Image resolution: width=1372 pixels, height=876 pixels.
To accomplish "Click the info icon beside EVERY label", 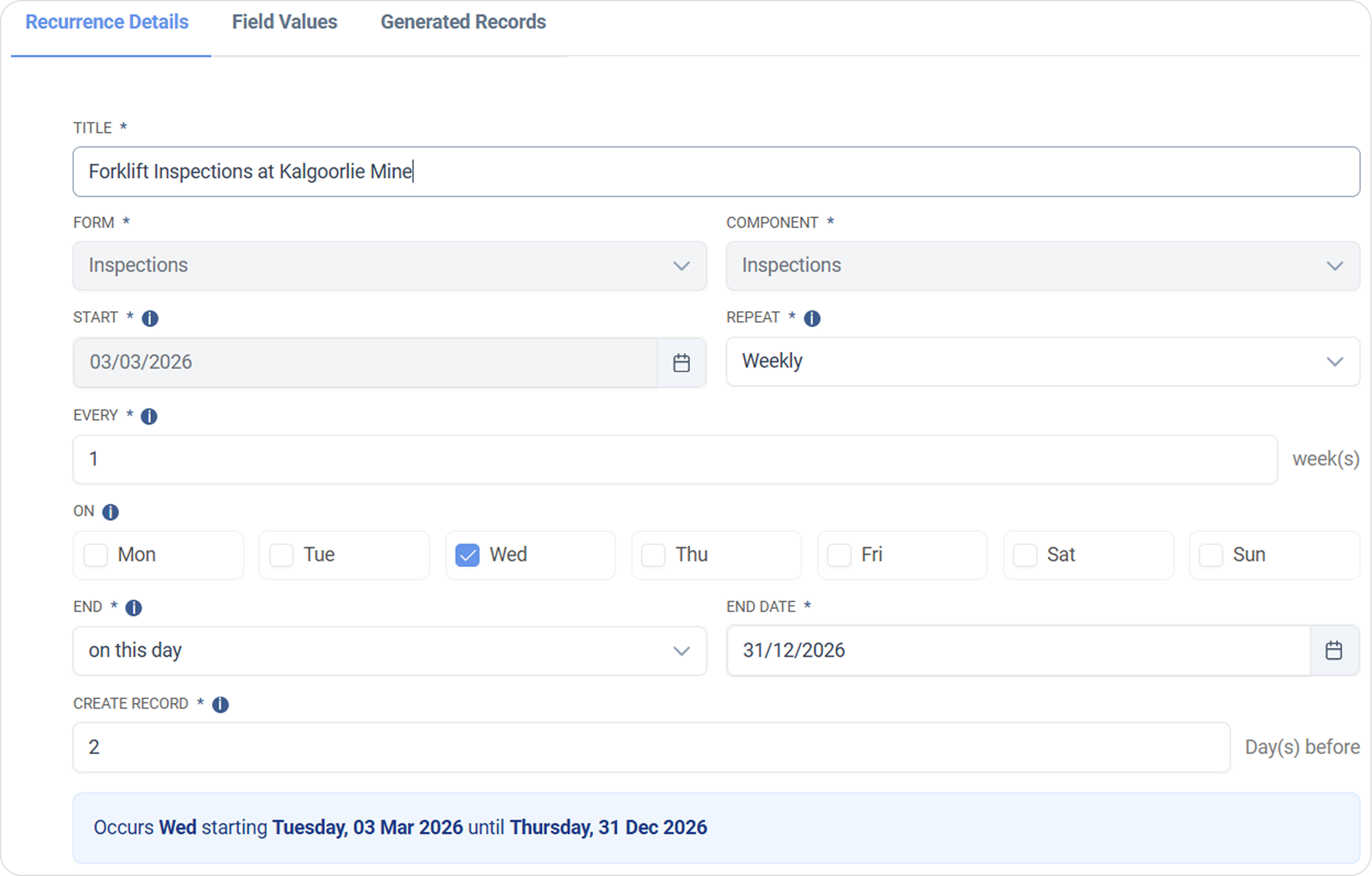I will click(149, 417).
